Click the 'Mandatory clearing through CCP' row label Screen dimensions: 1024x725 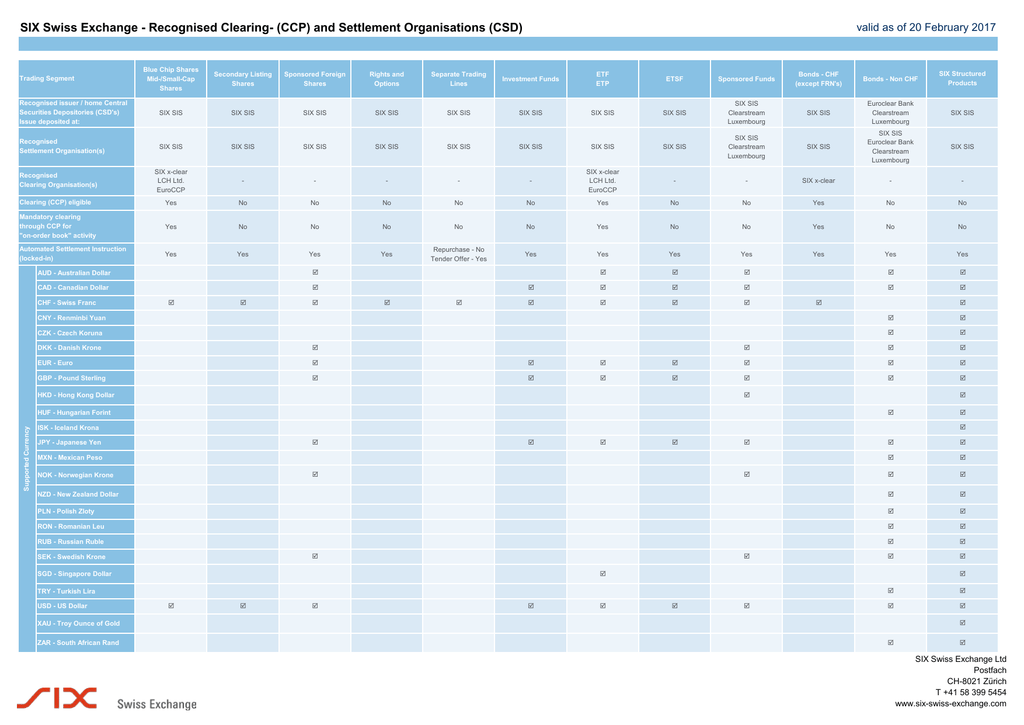tap(76, 226)
